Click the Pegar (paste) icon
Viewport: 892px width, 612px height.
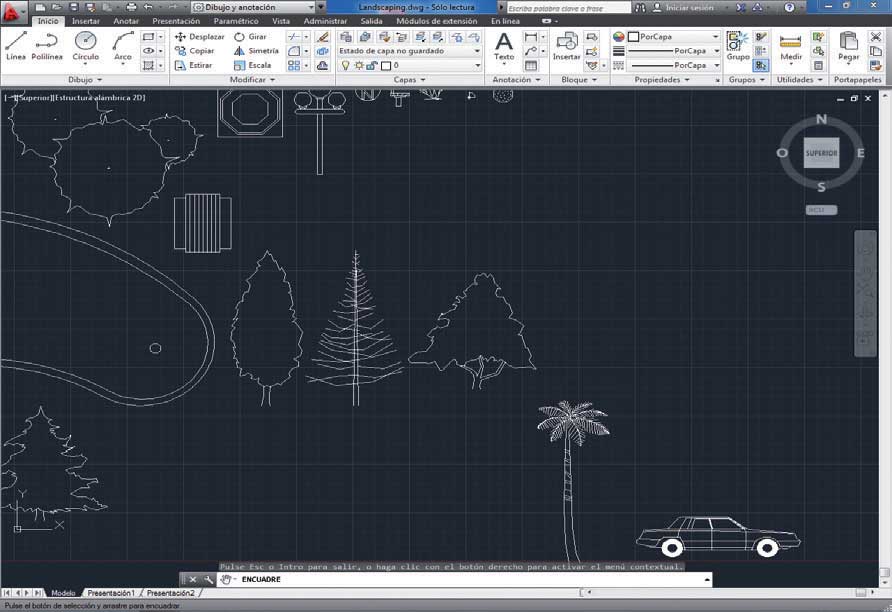[848, 46]
